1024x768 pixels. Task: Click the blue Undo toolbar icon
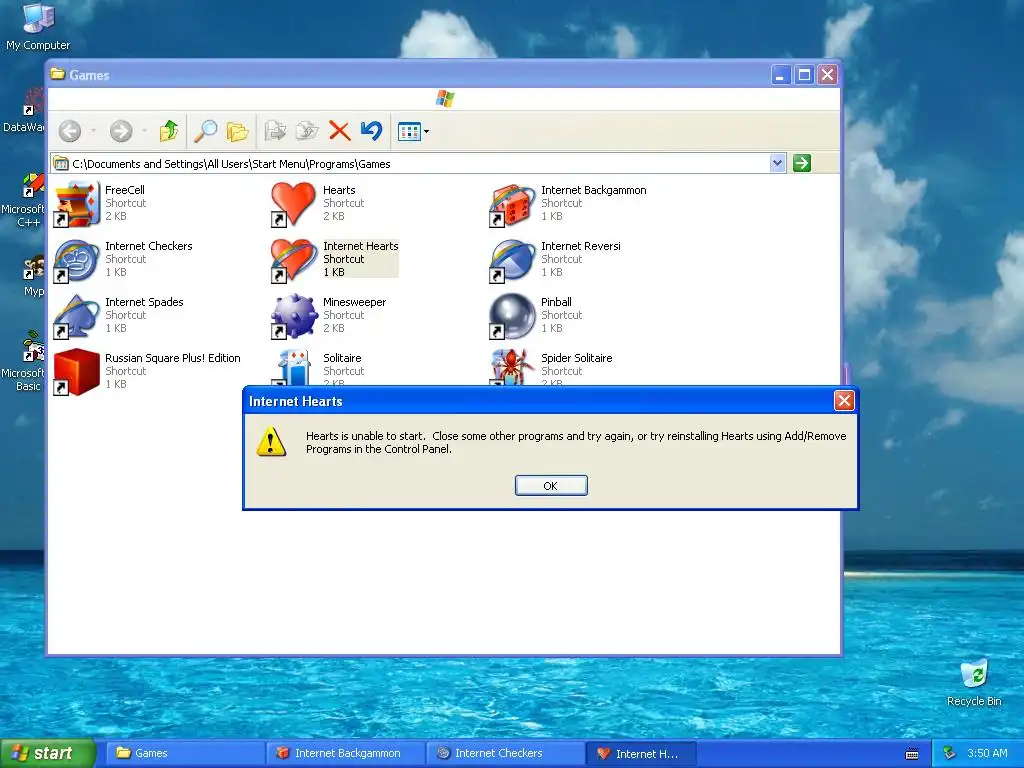pyautogui.click(x=371, y=131)
